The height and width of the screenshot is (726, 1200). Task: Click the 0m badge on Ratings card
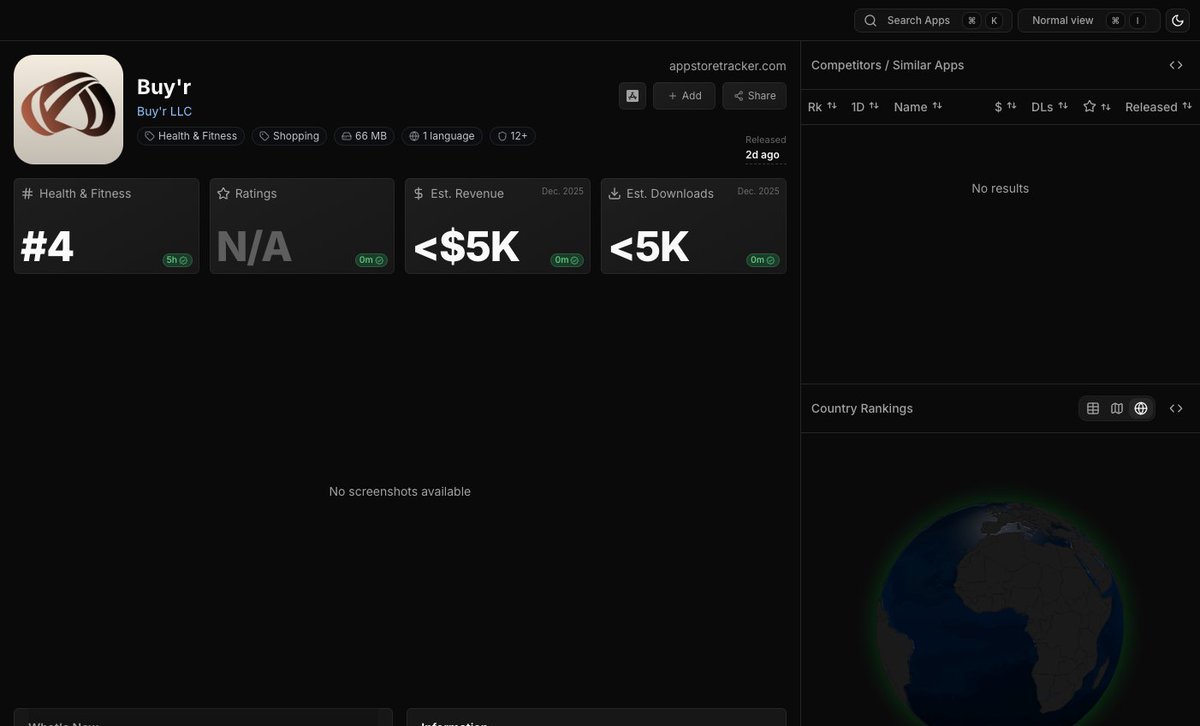pyautogui.click(x=371, y=260)
